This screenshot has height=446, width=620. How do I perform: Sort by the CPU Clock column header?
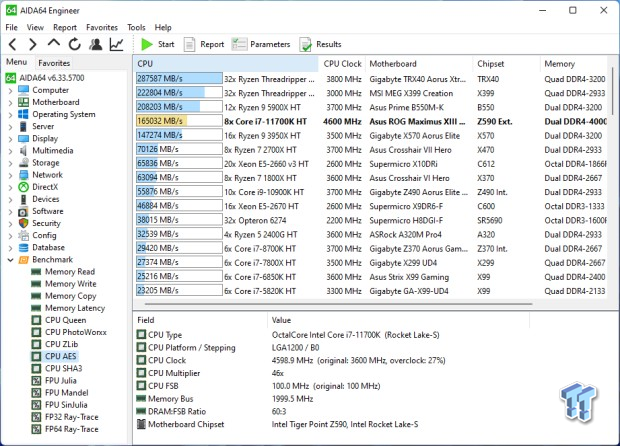pos(342,64)
